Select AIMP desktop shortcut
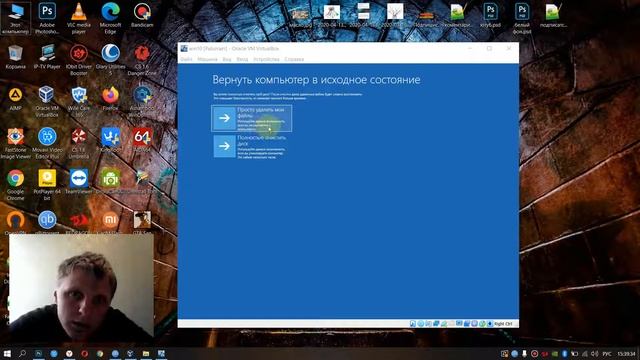Screen dimensions: 640x360 [x=16, y=99]
